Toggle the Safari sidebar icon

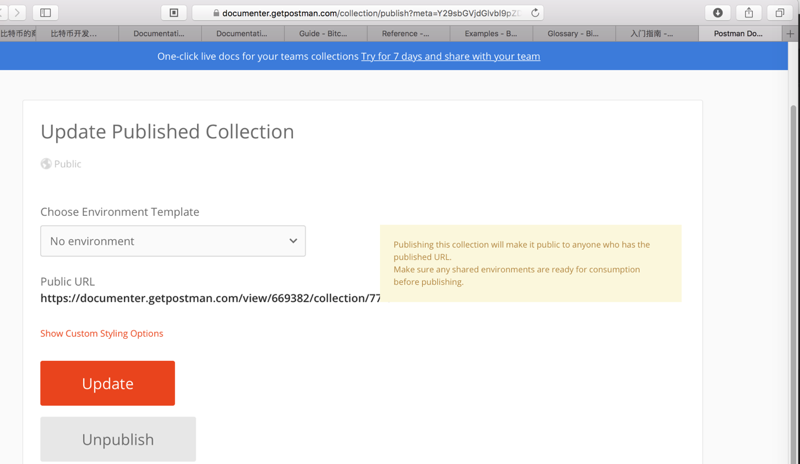coord(45,12)
